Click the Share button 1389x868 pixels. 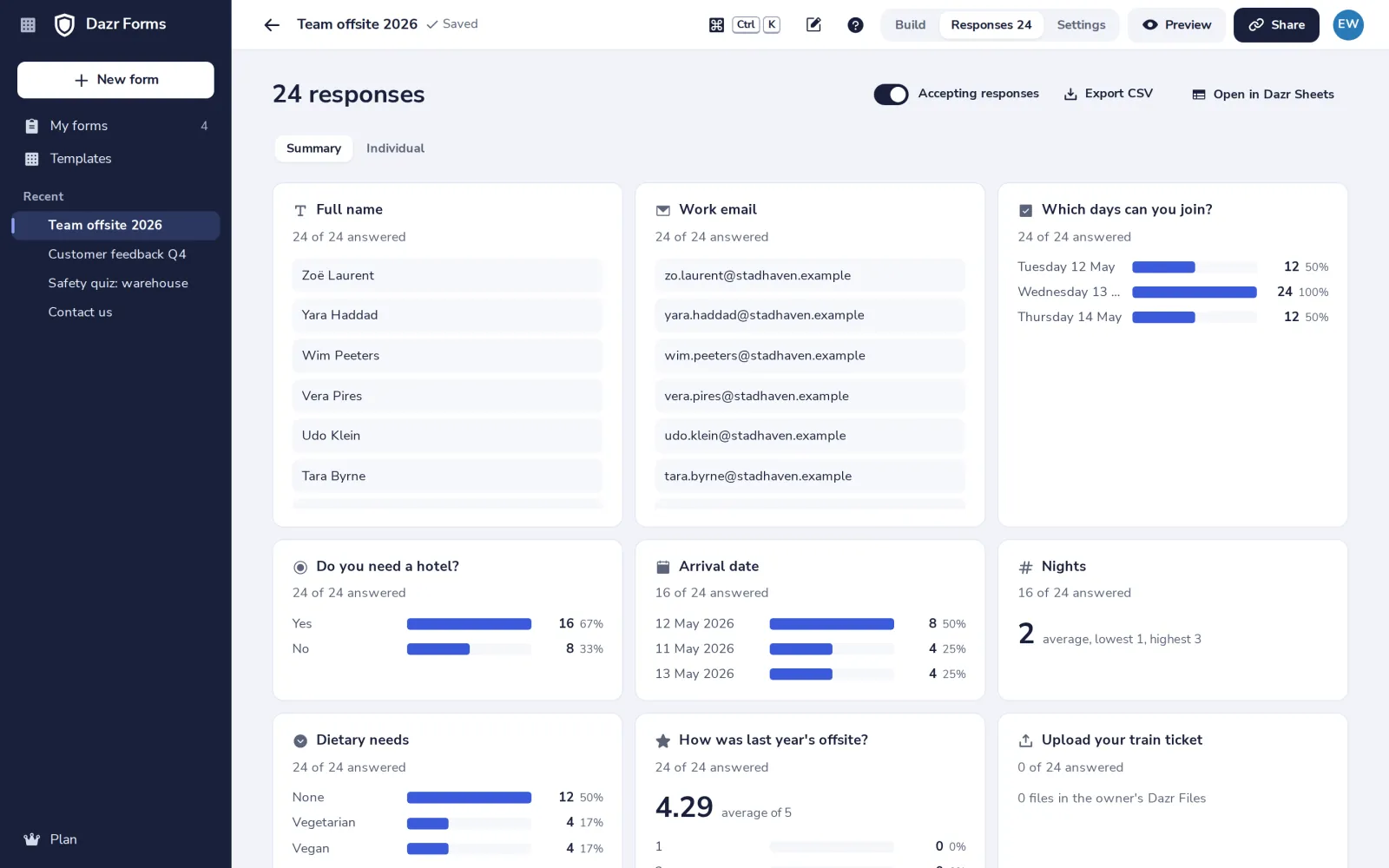[1276, 25]
